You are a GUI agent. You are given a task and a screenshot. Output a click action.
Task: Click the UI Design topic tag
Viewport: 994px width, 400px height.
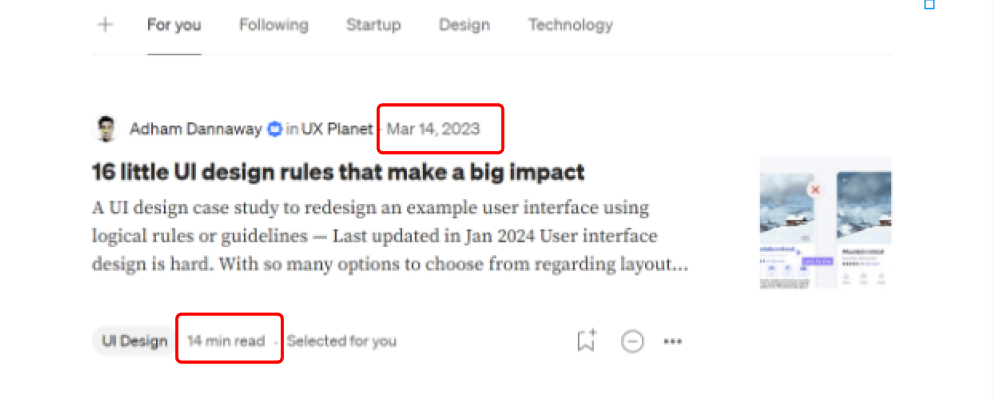[134, 341]
